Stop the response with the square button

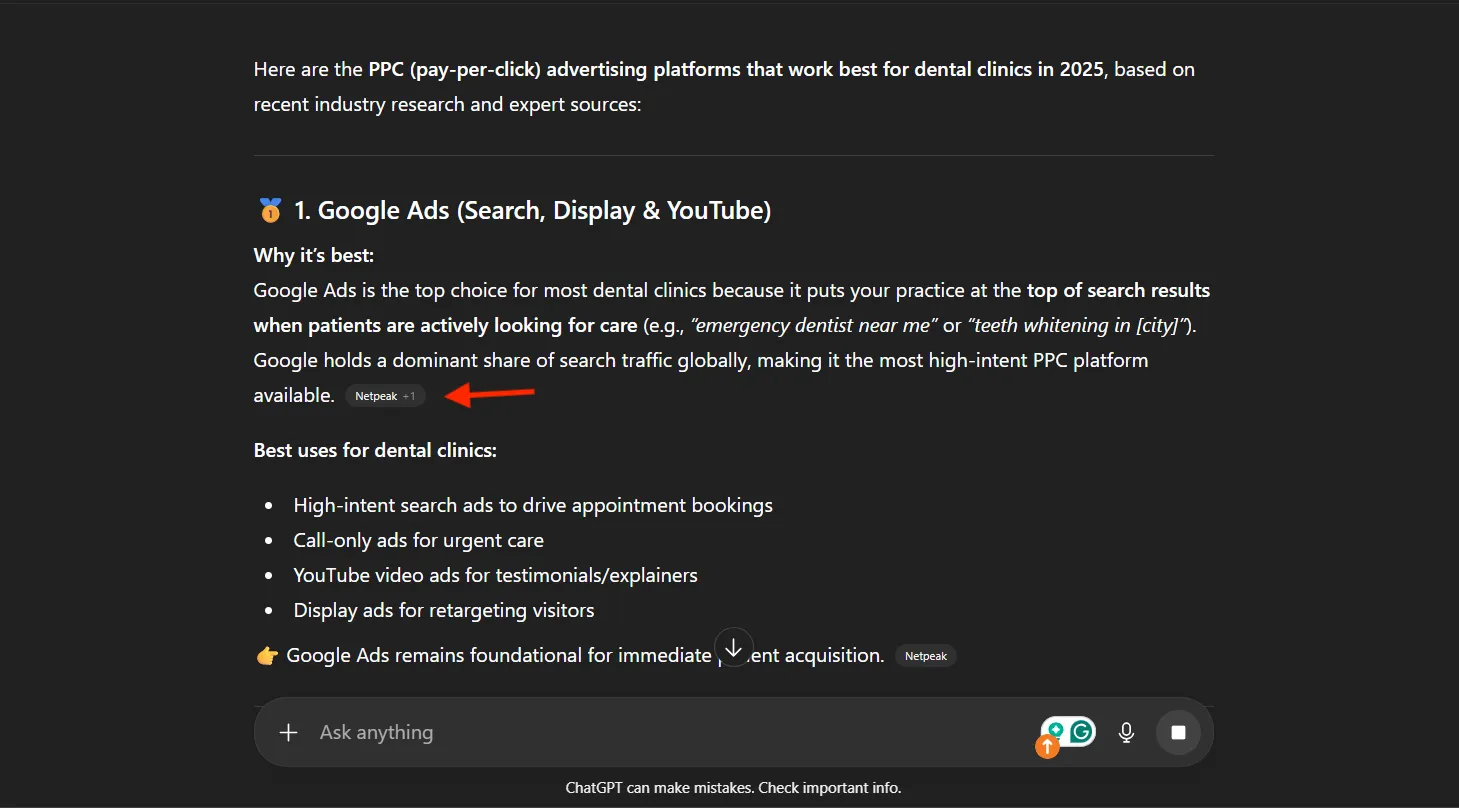pos(1178,733)
